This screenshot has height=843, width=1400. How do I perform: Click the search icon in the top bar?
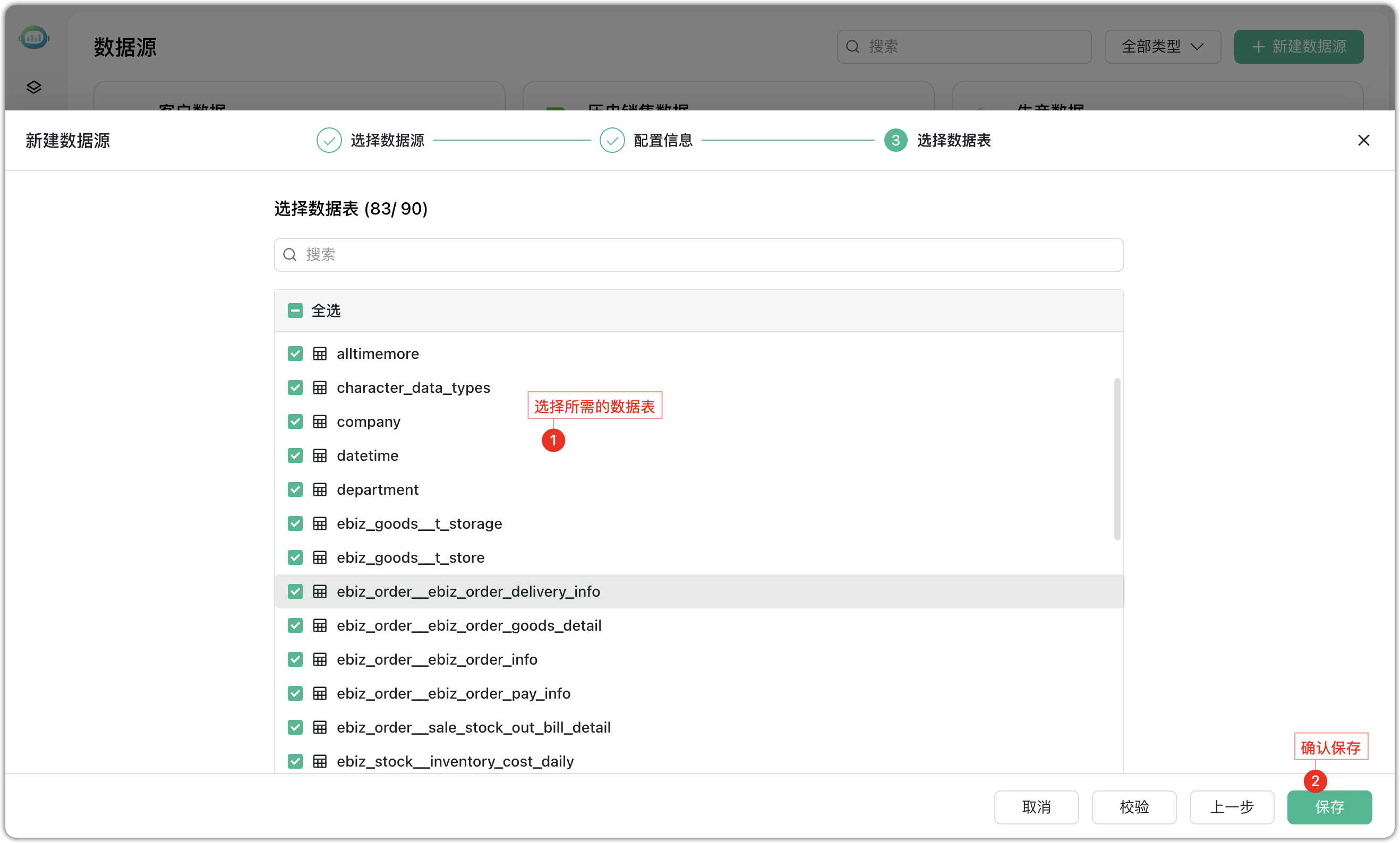click(x=852, y=46)
